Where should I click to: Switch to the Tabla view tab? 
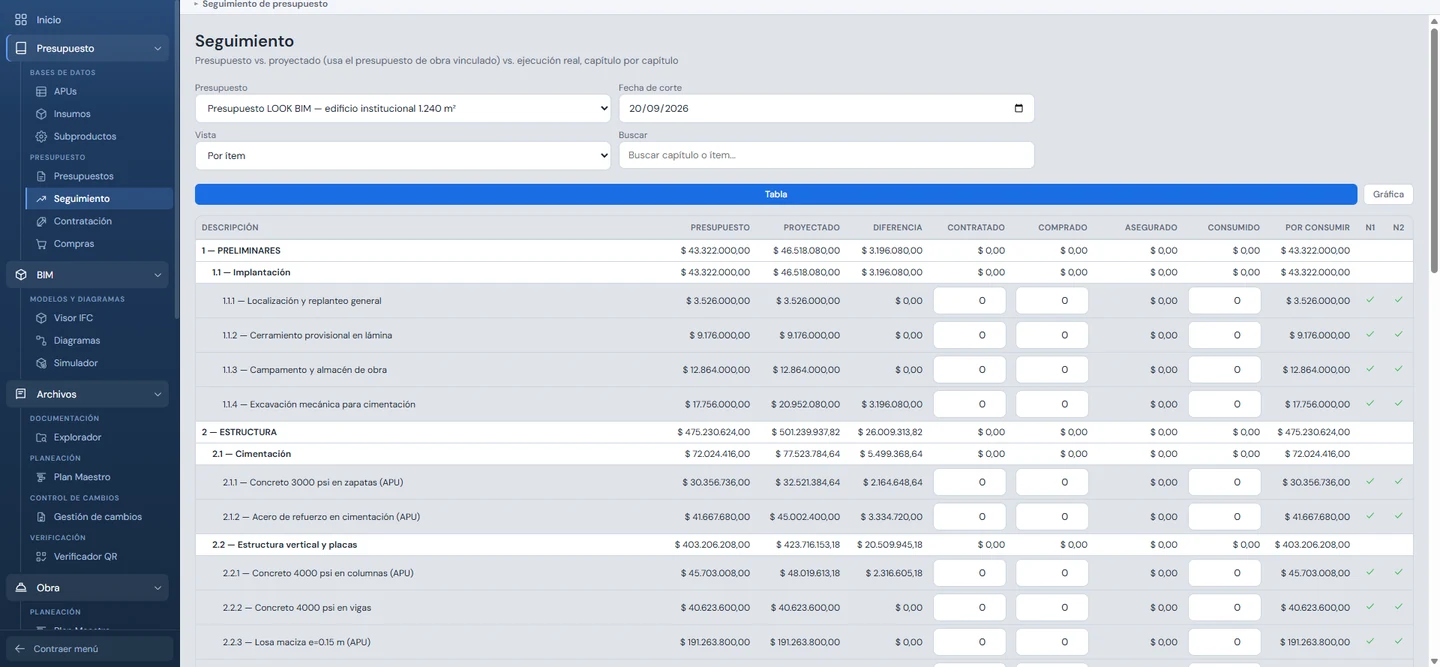(x=776, y=194)
